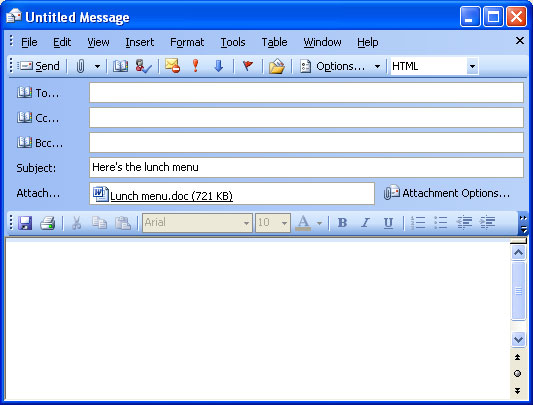
Task: Click into the Bcc recipient field
Action: point(306,142)
